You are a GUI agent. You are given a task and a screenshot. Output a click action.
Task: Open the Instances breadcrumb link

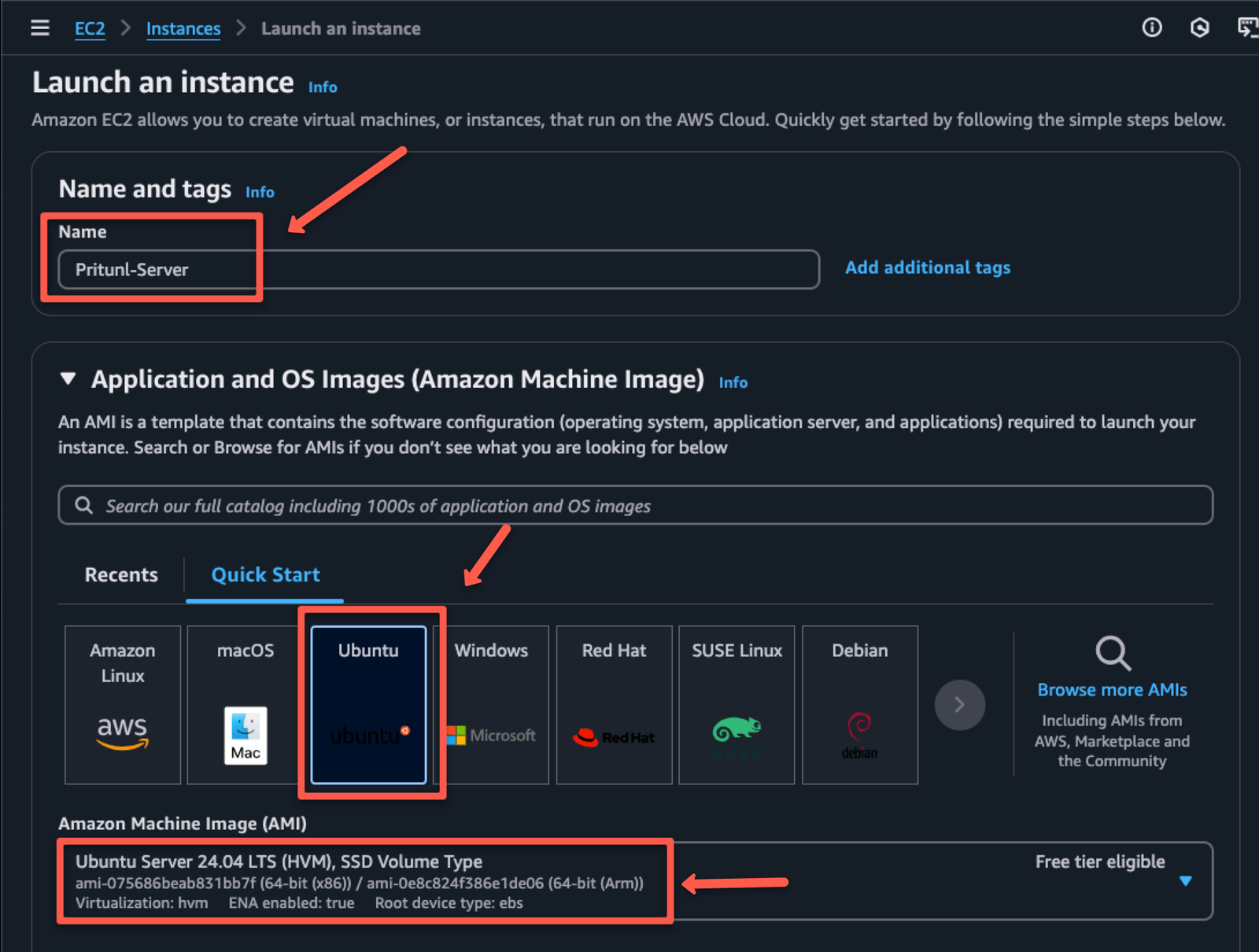[x=183, y=28]
